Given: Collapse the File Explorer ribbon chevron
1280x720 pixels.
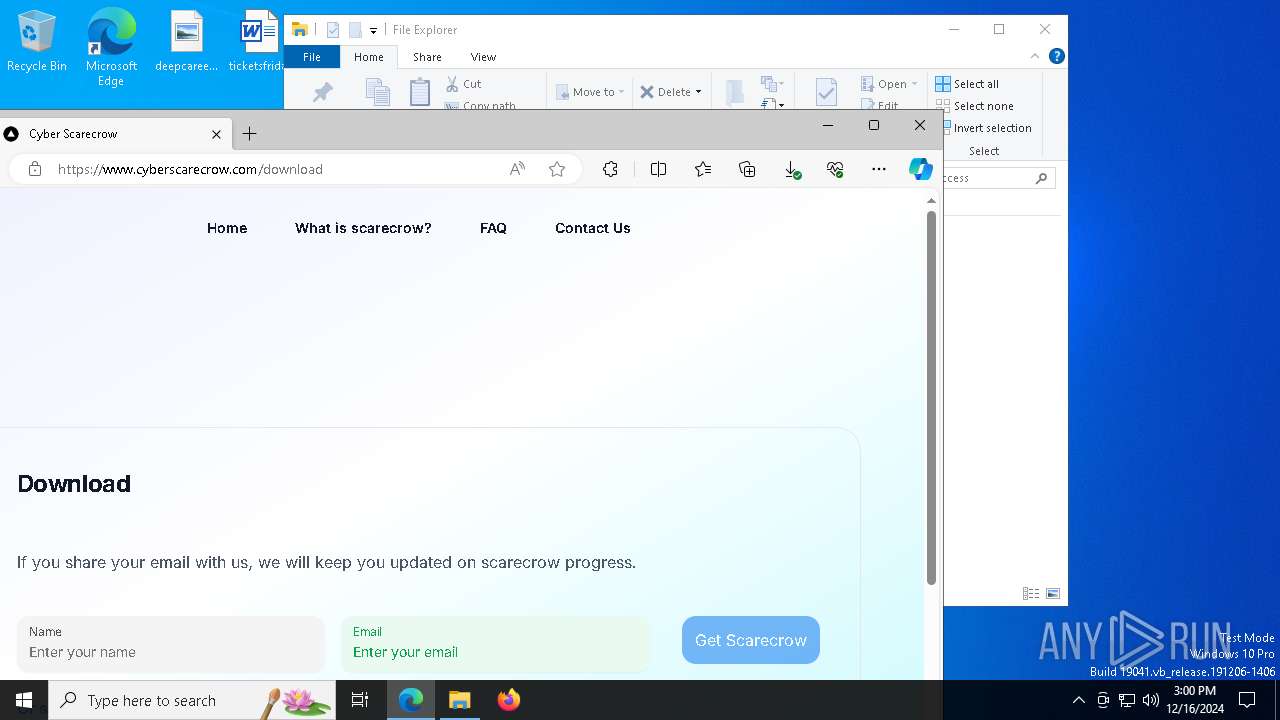Looking at the screenshot, I should point(1035,56).
